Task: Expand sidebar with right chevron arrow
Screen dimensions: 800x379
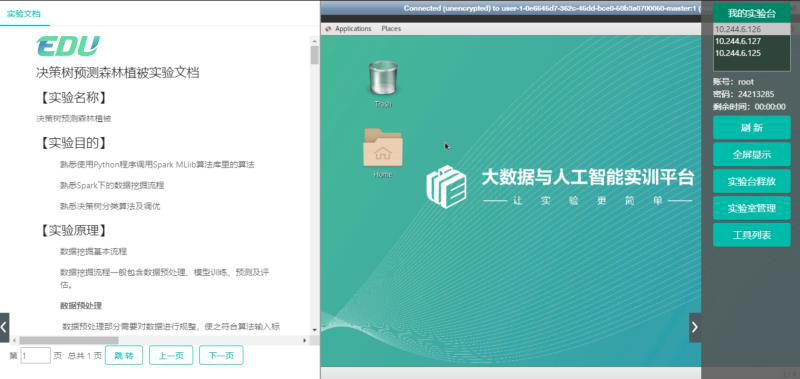Action: point(695,327)
